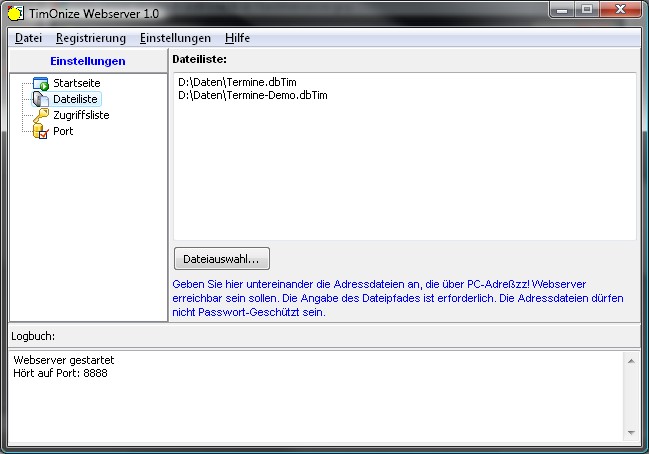
Task: Click the Einstellungen panel header
Action: 88,61
